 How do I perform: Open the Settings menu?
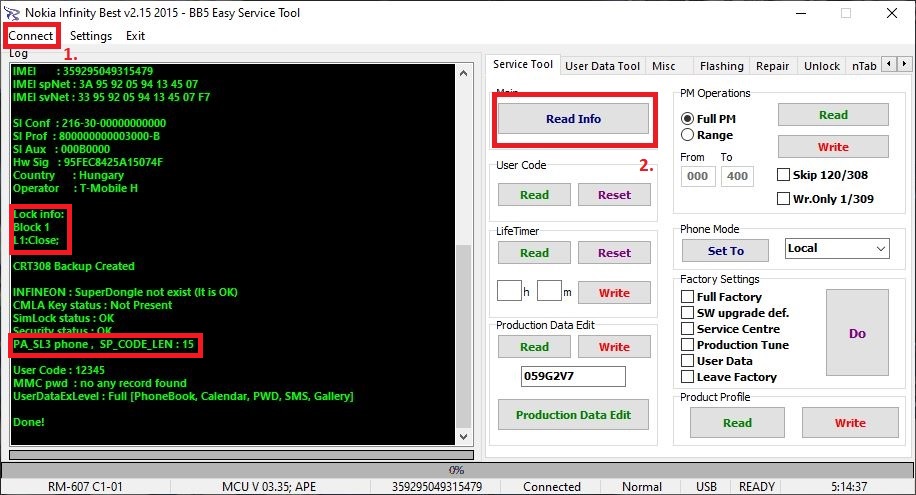[91, 36]
